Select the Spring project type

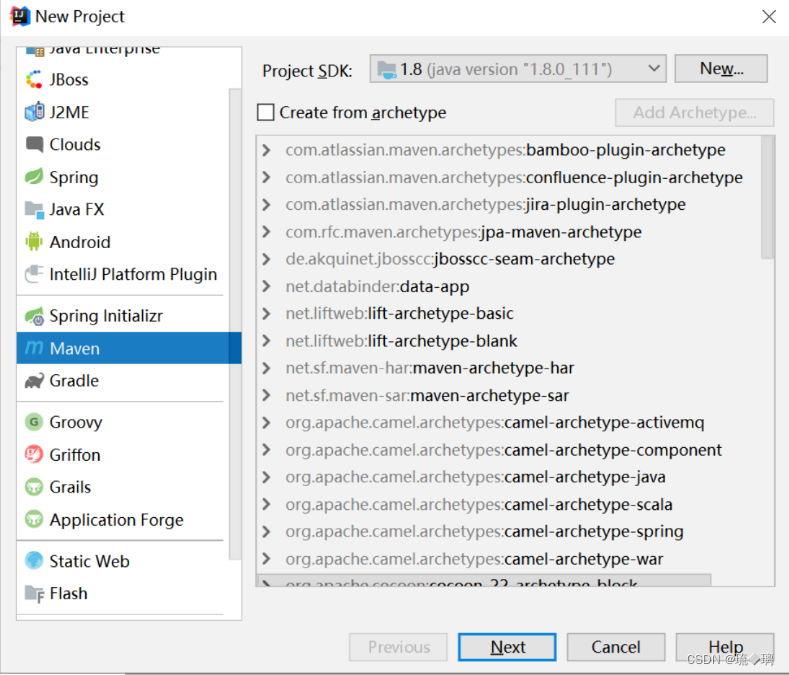point(123,177)
